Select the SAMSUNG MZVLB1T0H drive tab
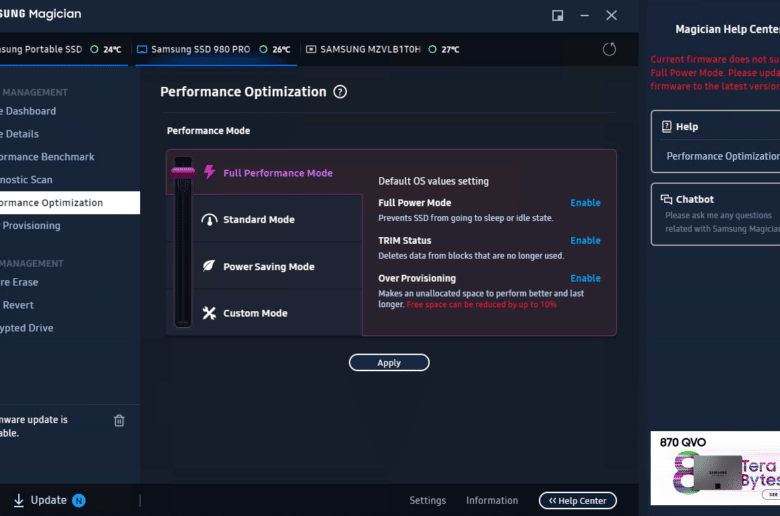Image resolution: width=780 pixels, height=516 pixels. point(383,49)
